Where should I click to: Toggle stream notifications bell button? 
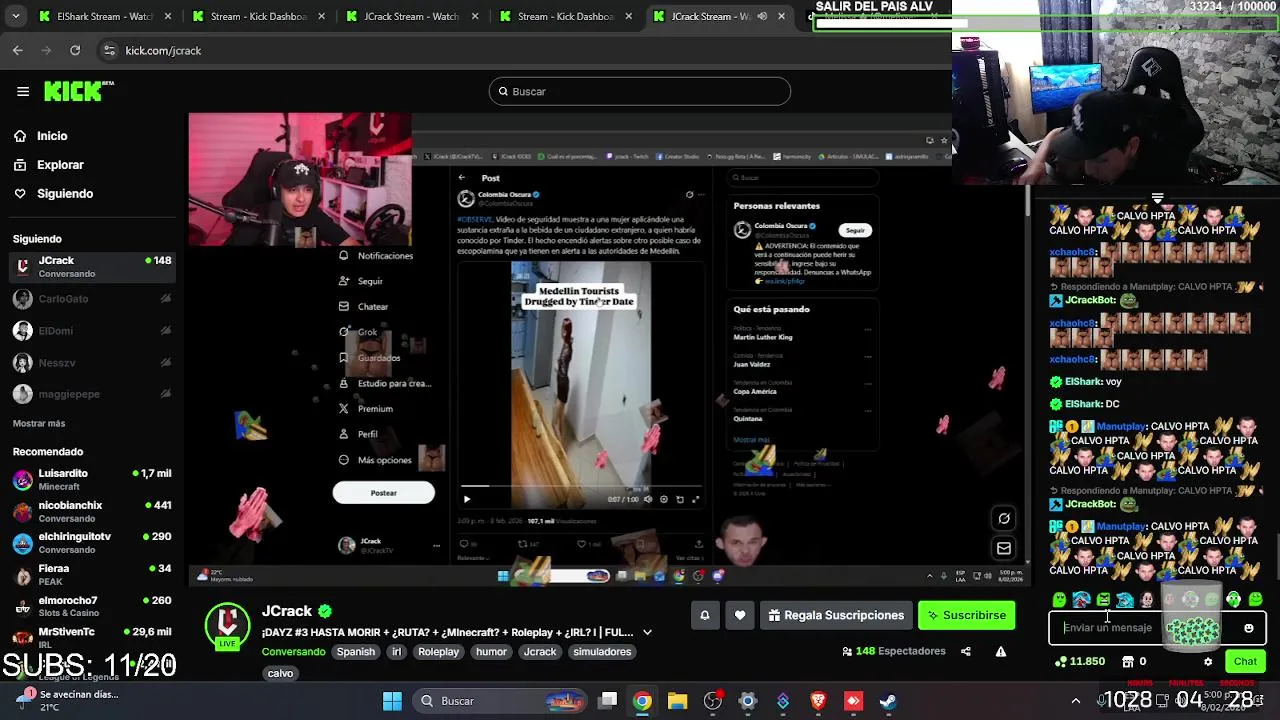point(704,615)
